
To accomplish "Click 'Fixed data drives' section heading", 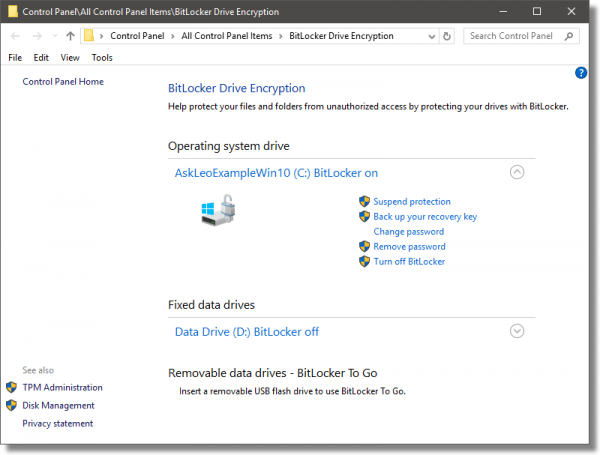I will tap(211, 305).
